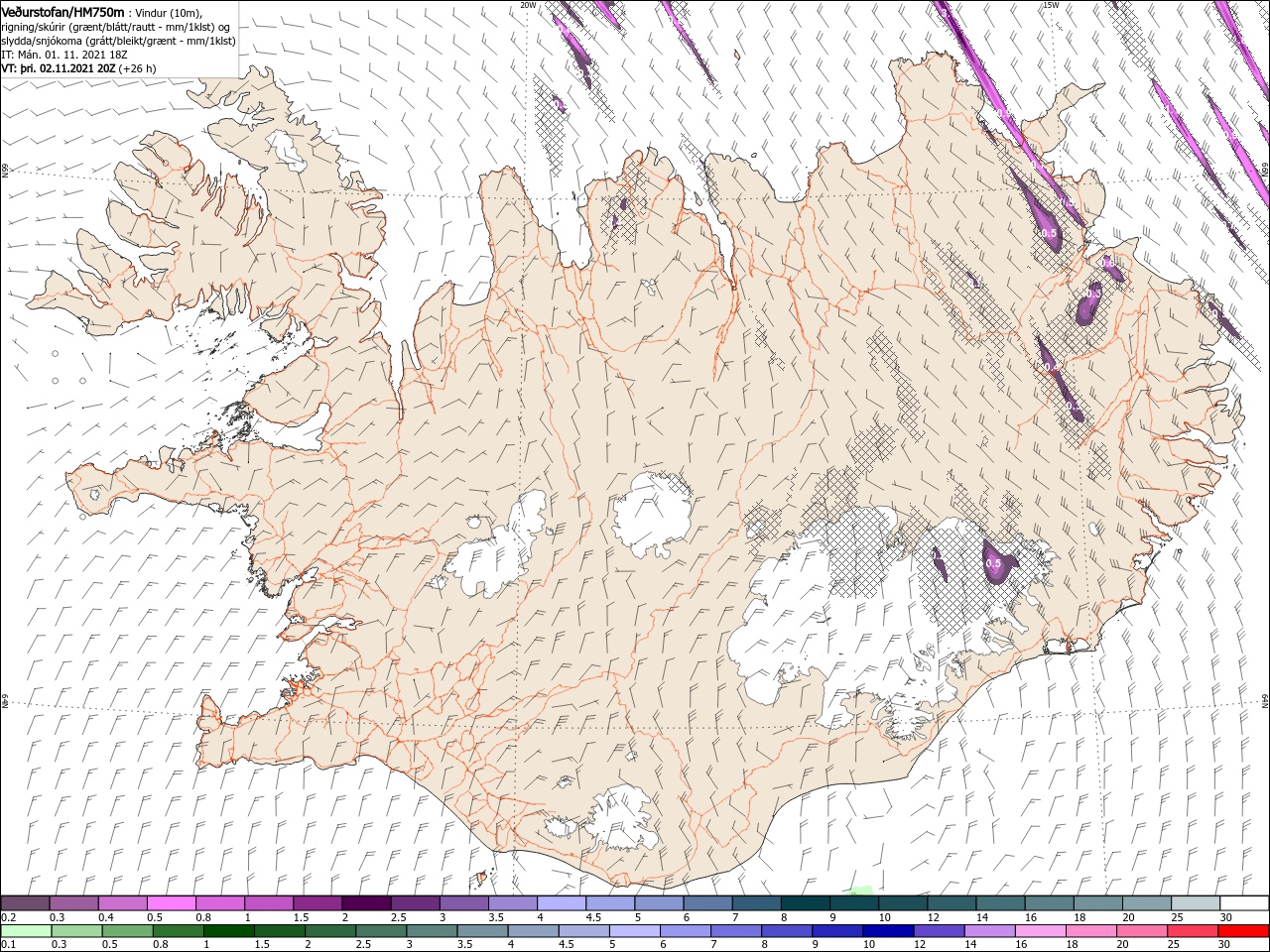Select the 0.2 label under the top legend row
Image resolution: width=1270 pixels, height=952 pixels.
[8, 917]
